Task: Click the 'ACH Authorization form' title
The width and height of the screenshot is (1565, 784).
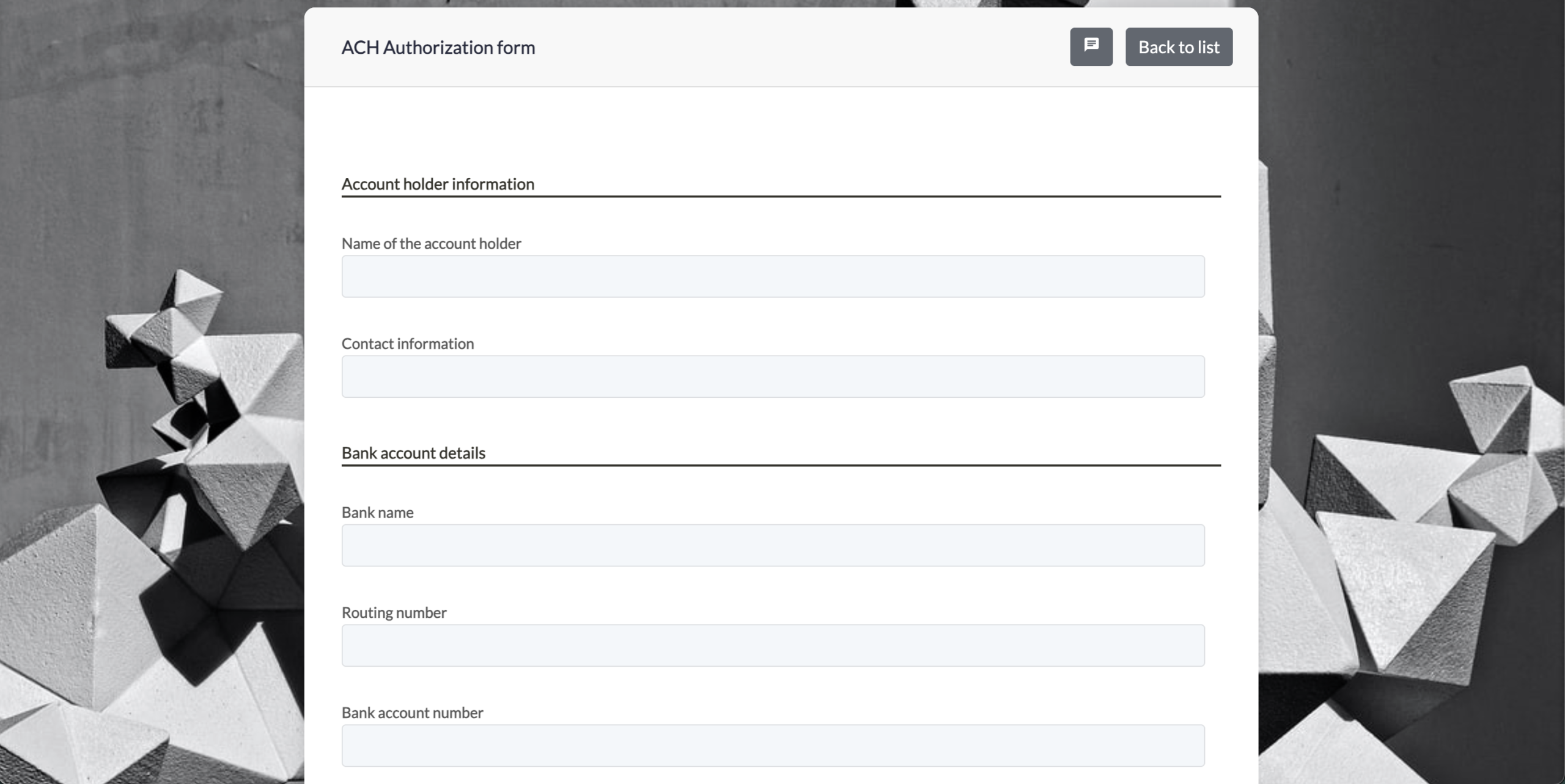Action: [x=438, y=47]
